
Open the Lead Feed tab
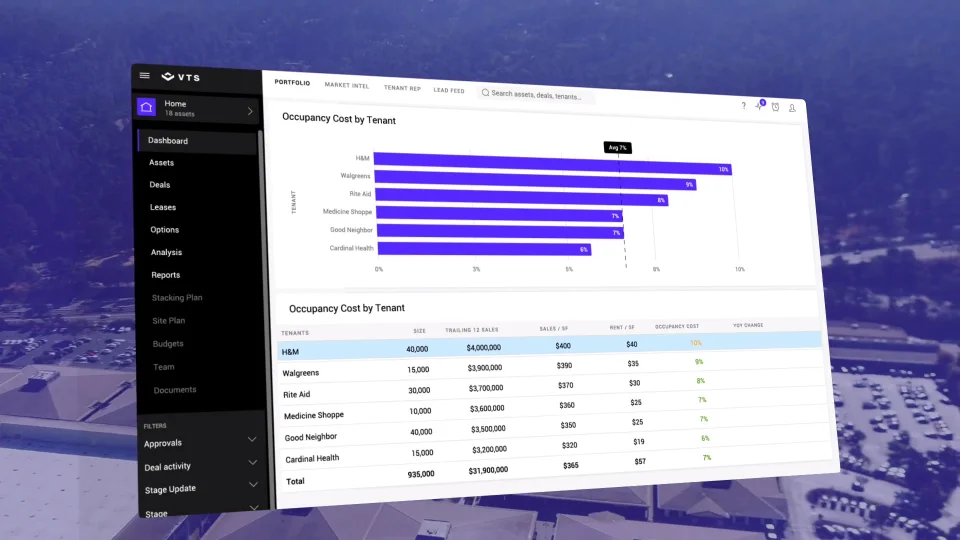[x=449, y=90]
